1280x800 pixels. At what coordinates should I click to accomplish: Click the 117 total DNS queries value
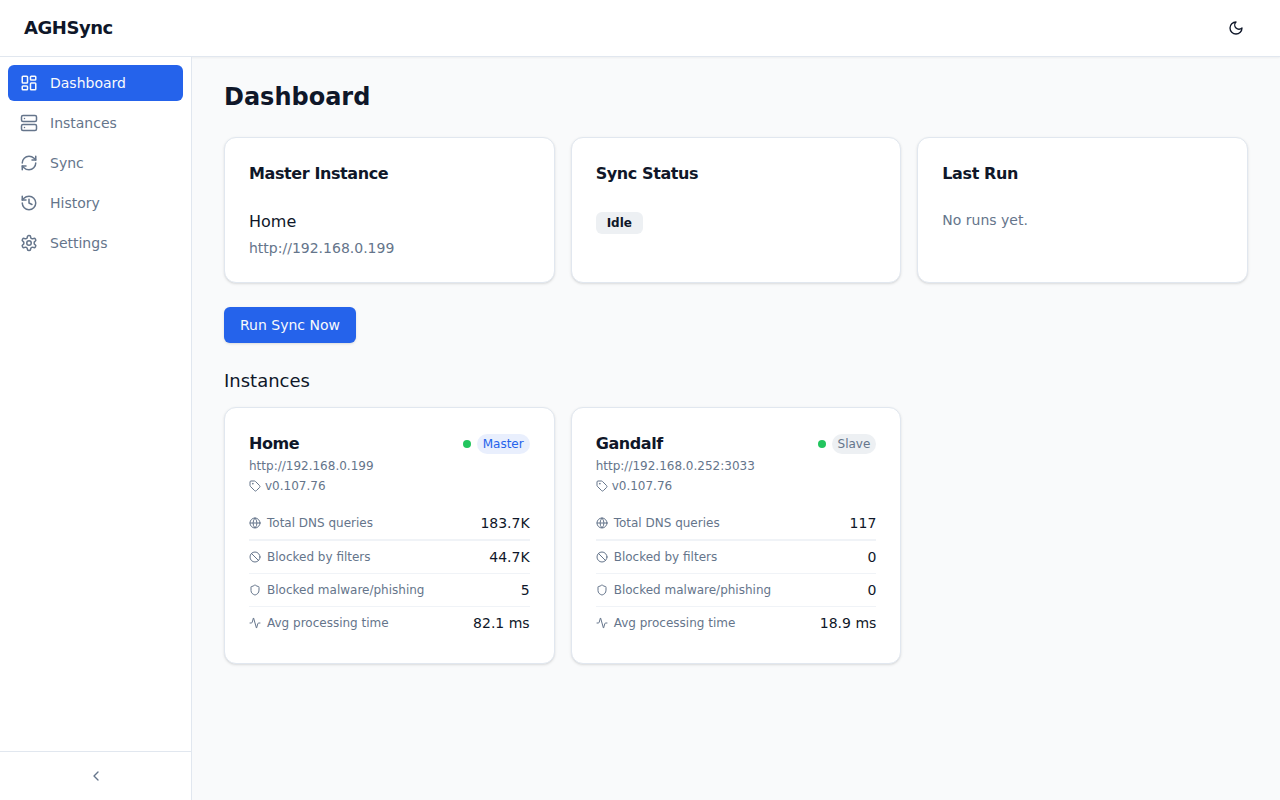tap(863, 523)
